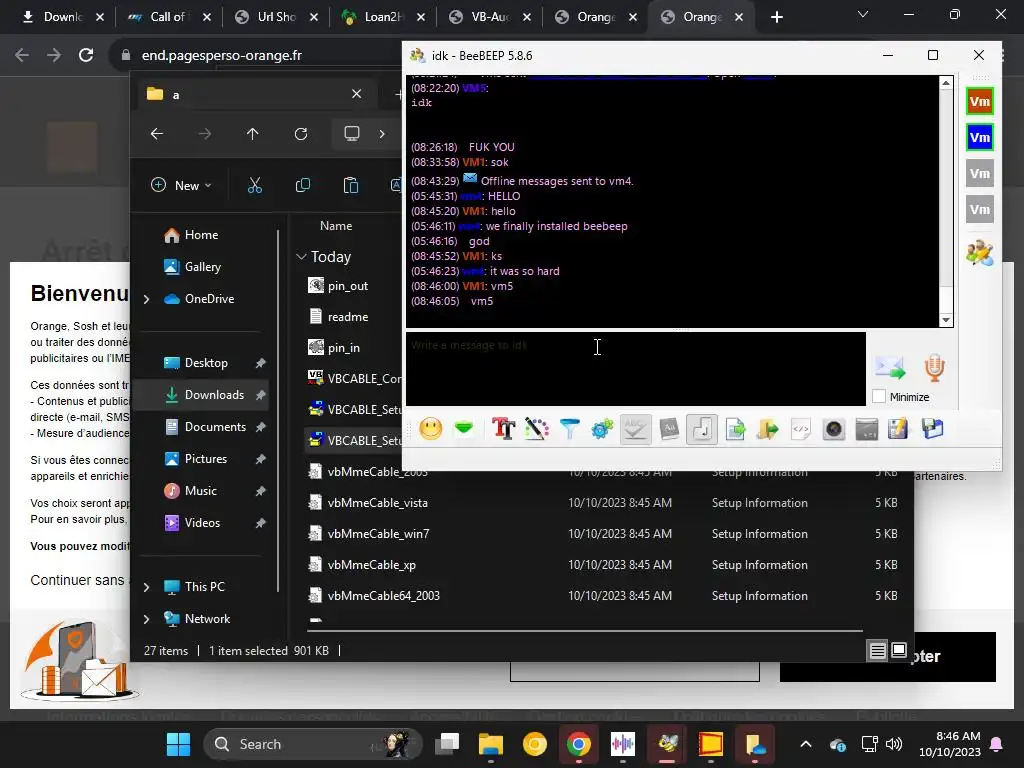The height and width of the screenshot is (768, 1024).
Task: Open the New dropdown in File Explorer
Action: pos(182,185)
